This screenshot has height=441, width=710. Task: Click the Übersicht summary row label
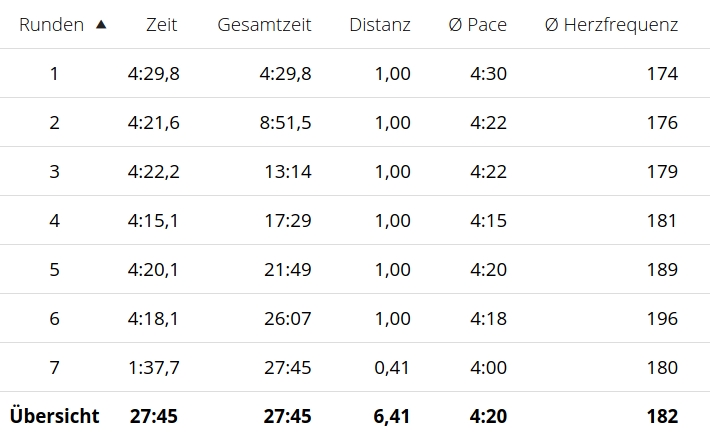tap(55, 417)
